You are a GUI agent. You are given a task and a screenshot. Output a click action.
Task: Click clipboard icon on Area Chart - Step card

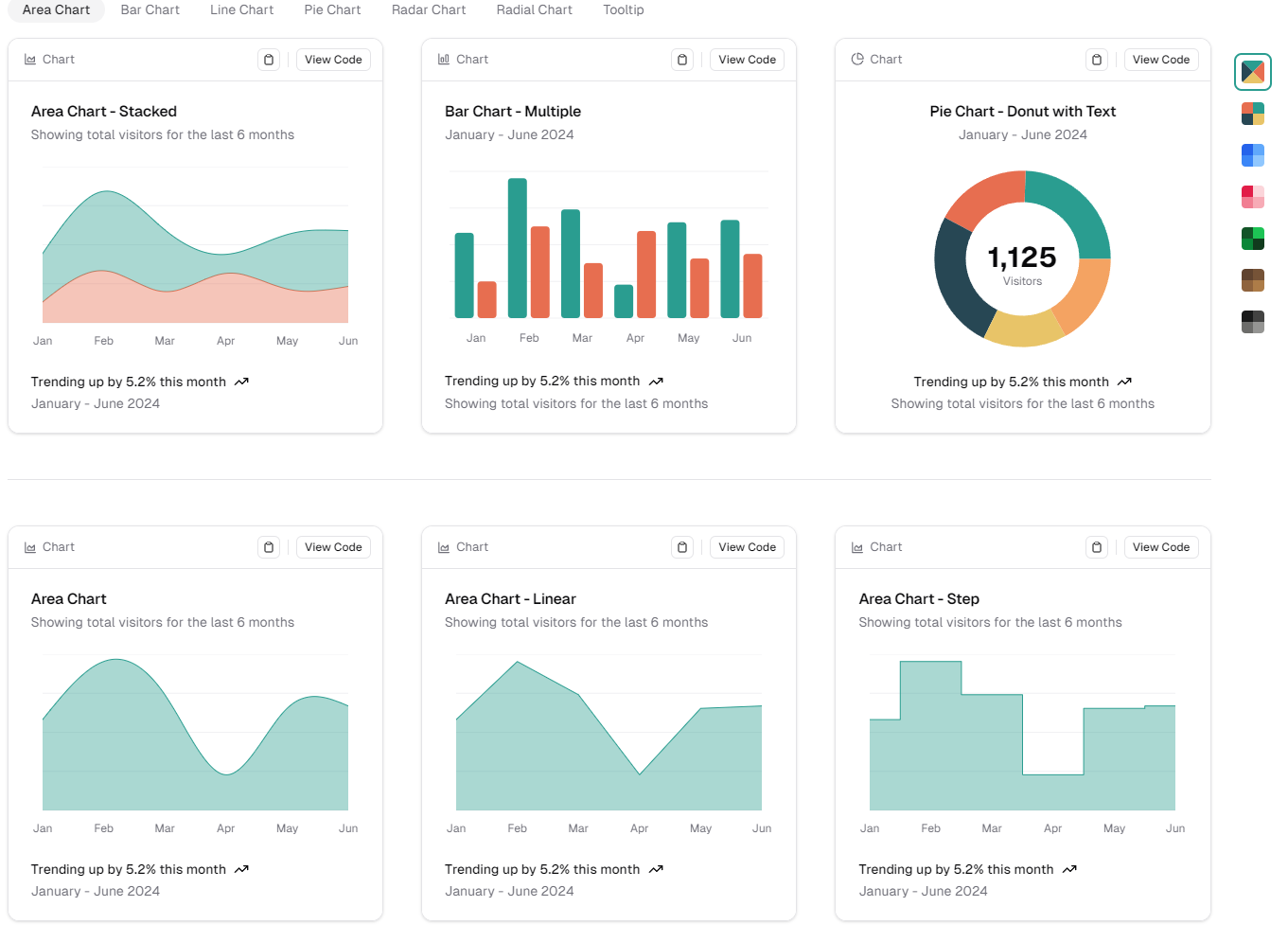pyautogui.click(x=1097, y=547)
